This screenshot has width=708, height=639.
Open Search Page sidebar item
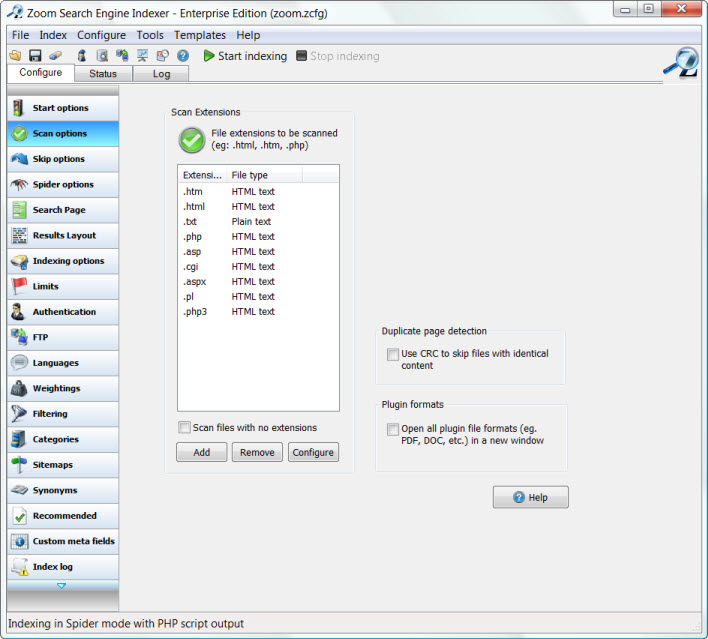click(63, 210)
